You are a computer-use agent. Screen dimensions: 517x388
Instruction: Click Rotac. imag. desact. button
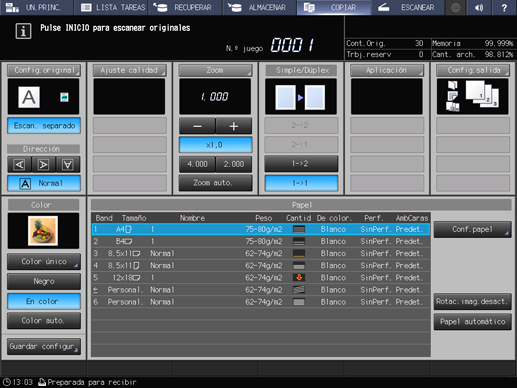[x=472, y=302]
